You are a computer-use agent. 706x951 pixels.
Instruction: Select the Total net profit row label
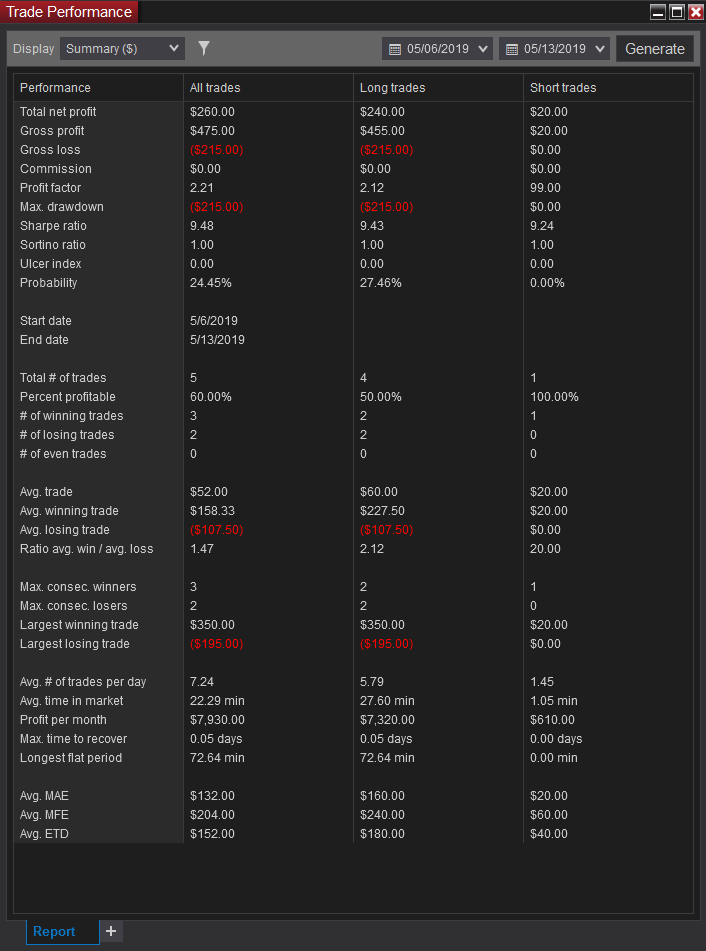tap(58, 112)
